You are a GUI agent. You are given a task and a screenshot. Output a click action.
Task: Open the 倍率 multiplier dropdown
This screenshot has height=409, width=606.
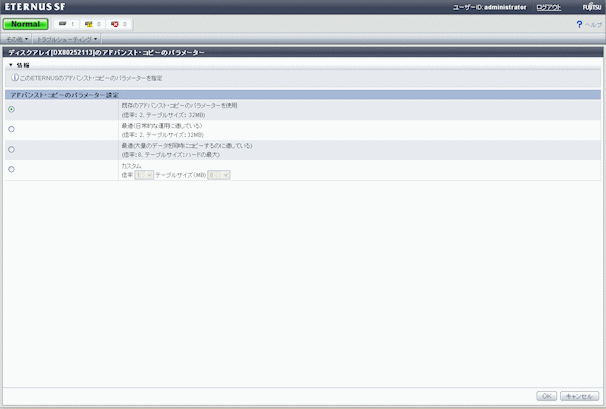click(x=144, y=175)
